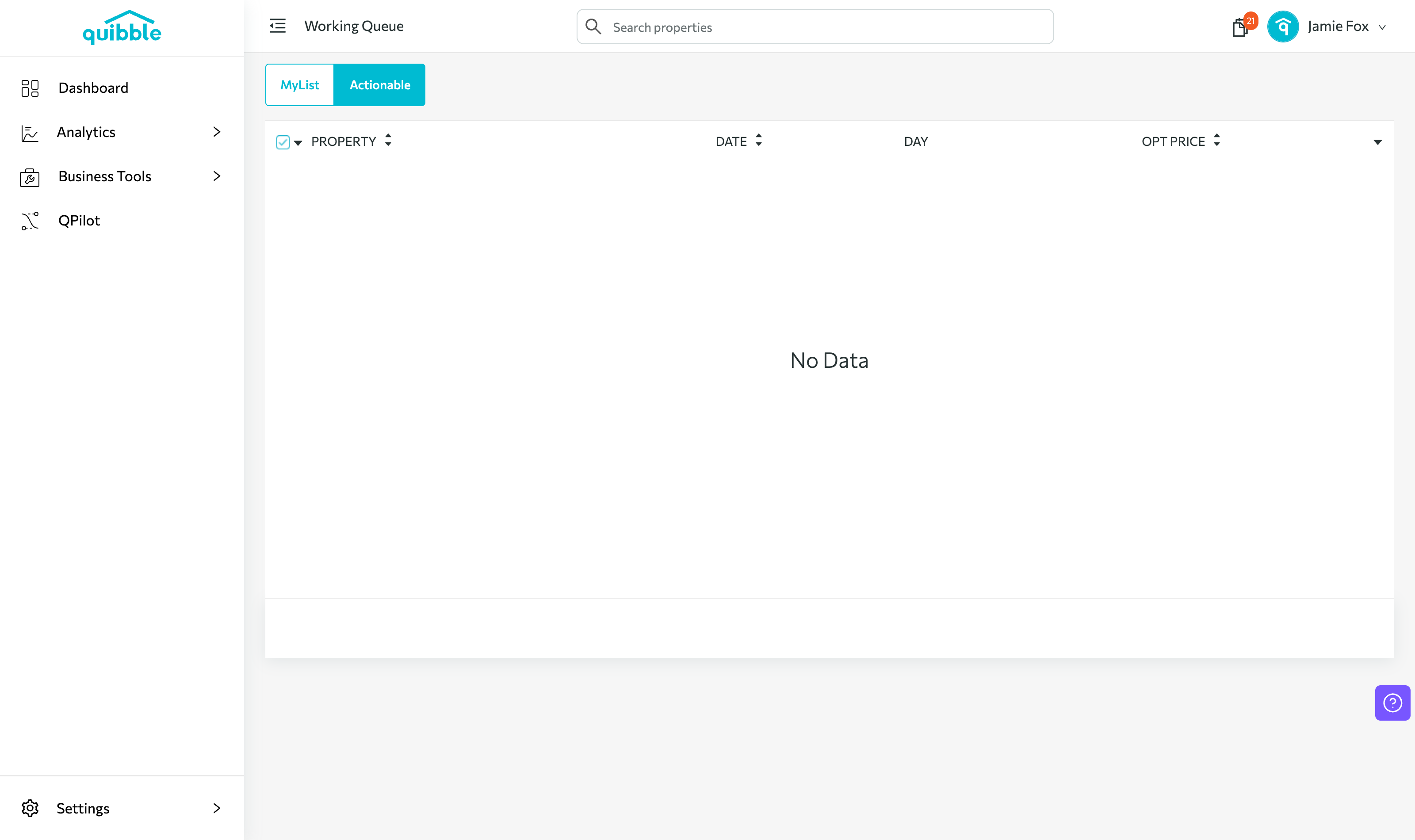Click the QPilot route icon
Screen dimensions: 1415x840
coord(30,221)
